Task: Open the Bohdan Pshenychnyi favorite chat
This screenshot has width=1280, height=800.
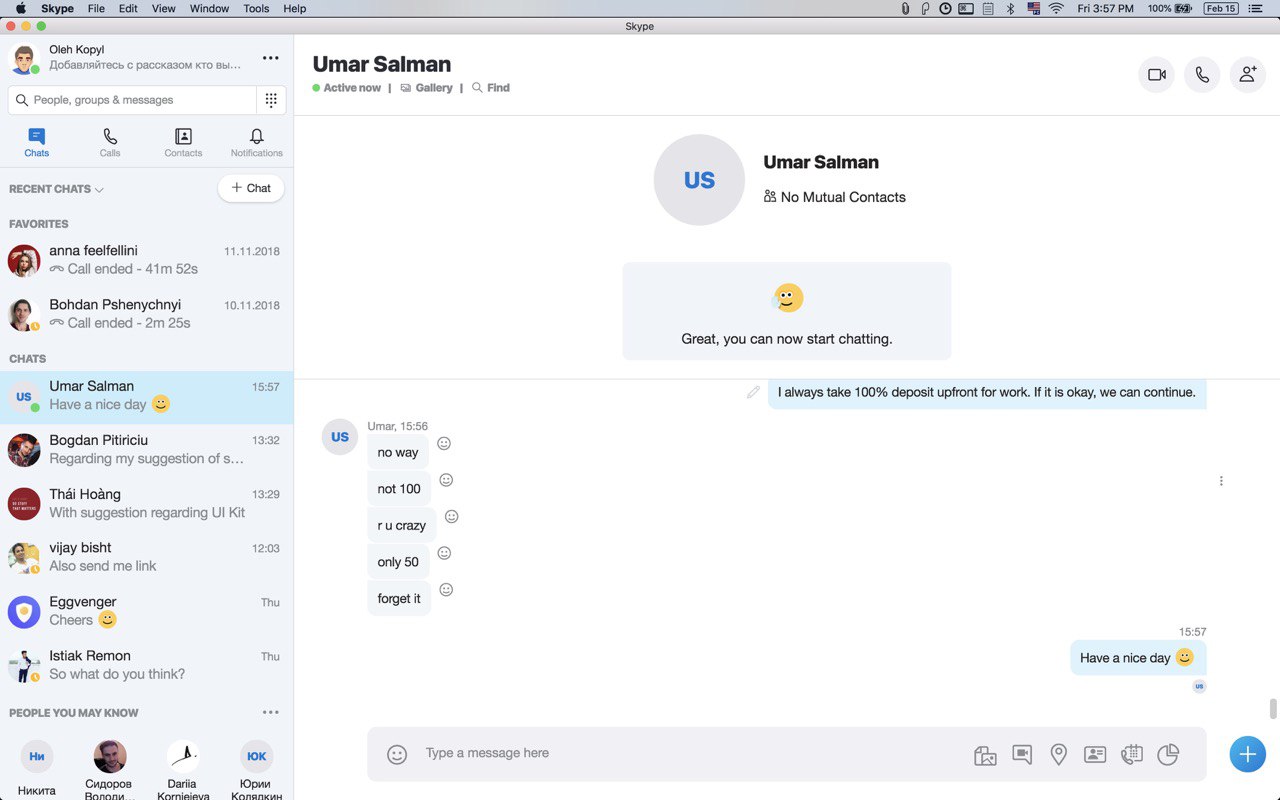Action: [x=147, y=314]
